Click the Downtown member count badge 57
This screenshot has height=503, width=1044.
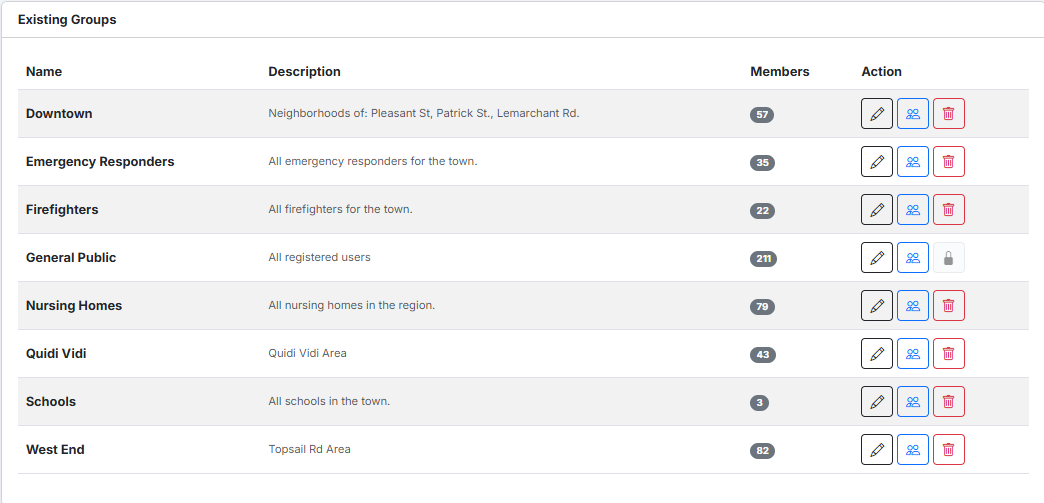[x=762, y=115]
